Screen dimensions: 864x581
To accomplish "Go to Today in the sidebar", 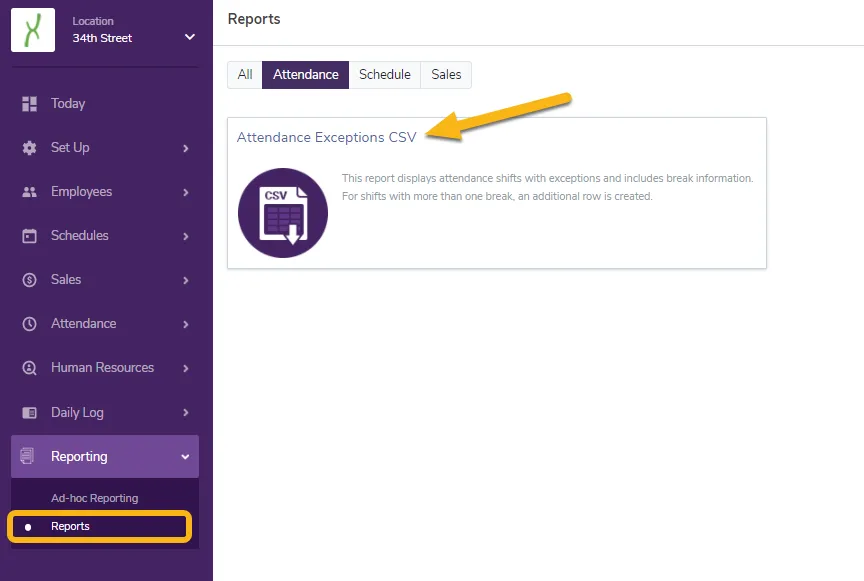I will pos(68,104).
